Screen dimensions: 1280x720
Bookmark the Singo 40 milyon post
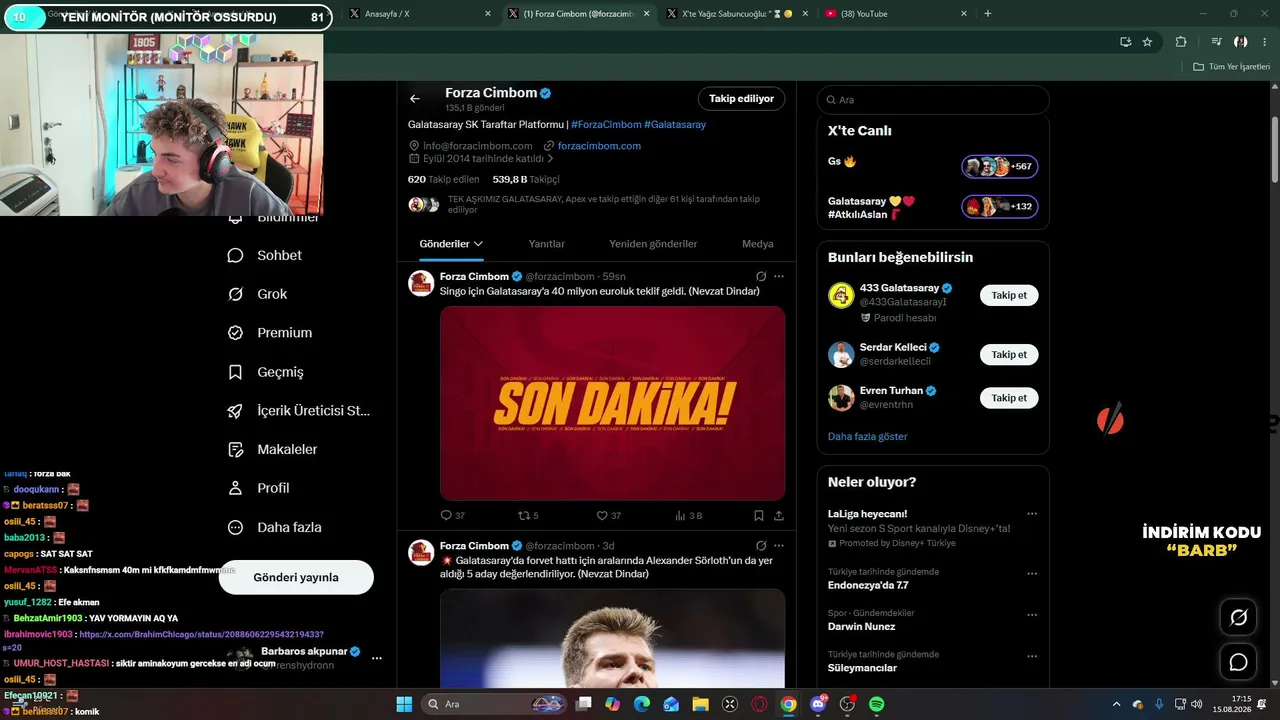[758, 516]
